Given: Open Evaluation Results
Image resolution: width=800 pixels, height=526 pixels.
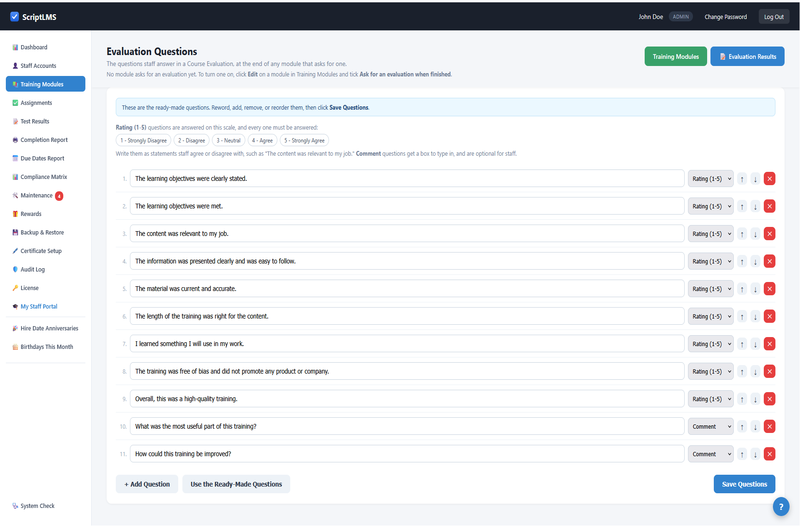Looking at the screenshot, I should (x=747, y=57).
